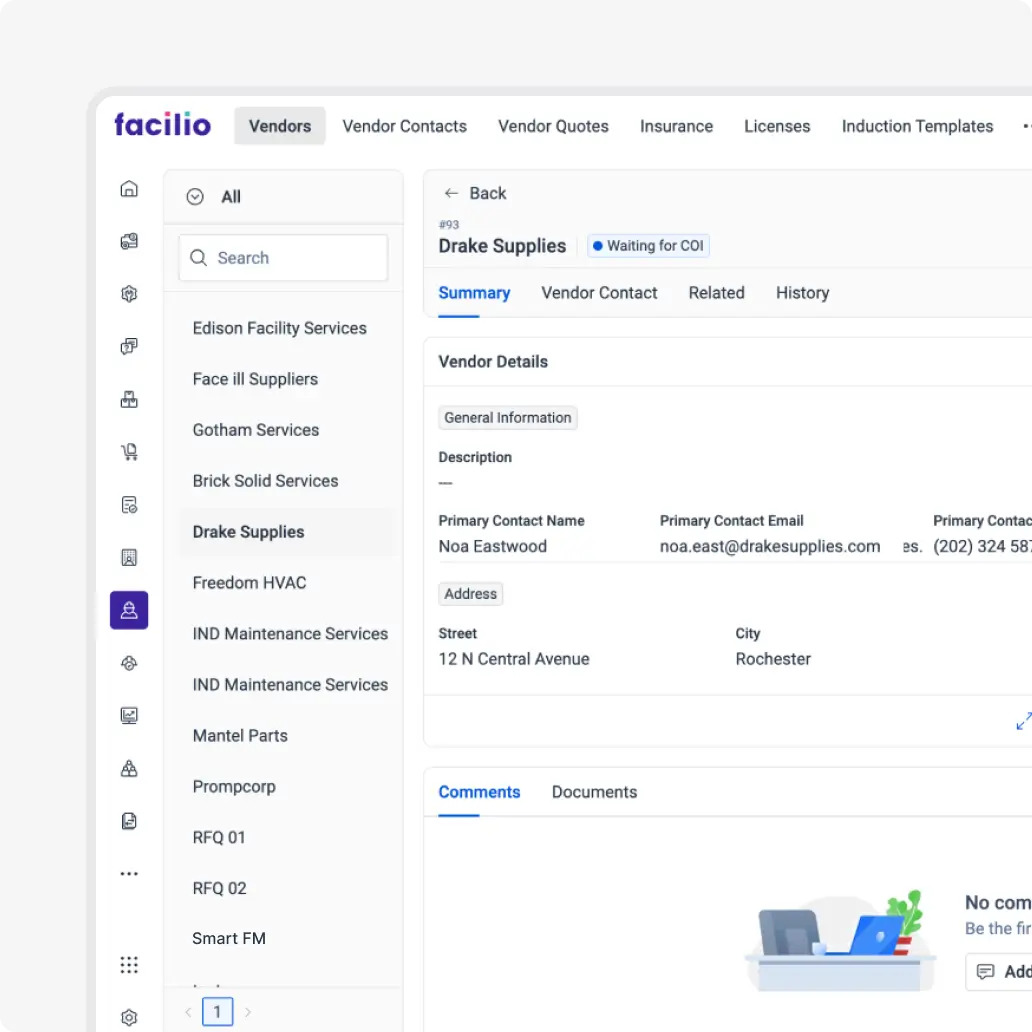Click the Waiting for COI status indicator
The height and width of the screenshot is (1032, 1032).
(x=648, y=245)
